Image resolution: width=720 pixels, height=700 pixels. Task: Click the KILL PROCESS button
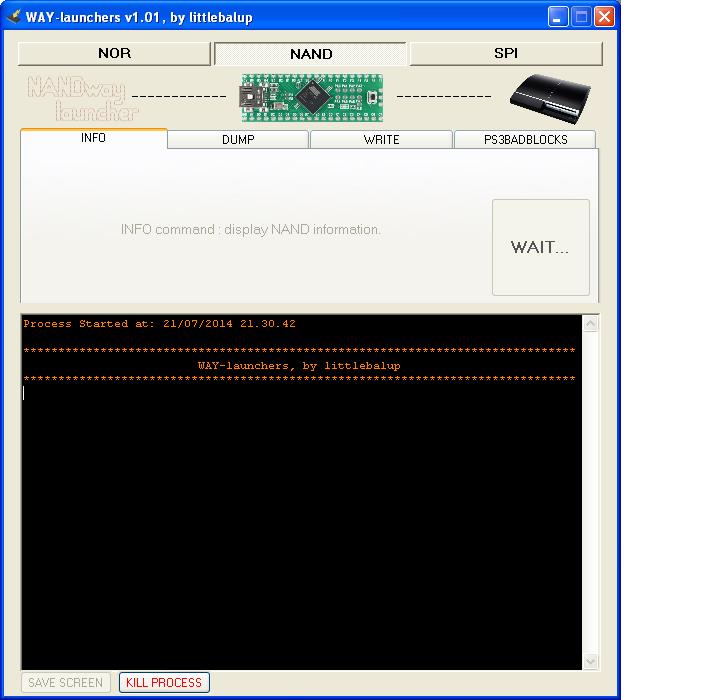pyautogui.click(x=164, y=683)
